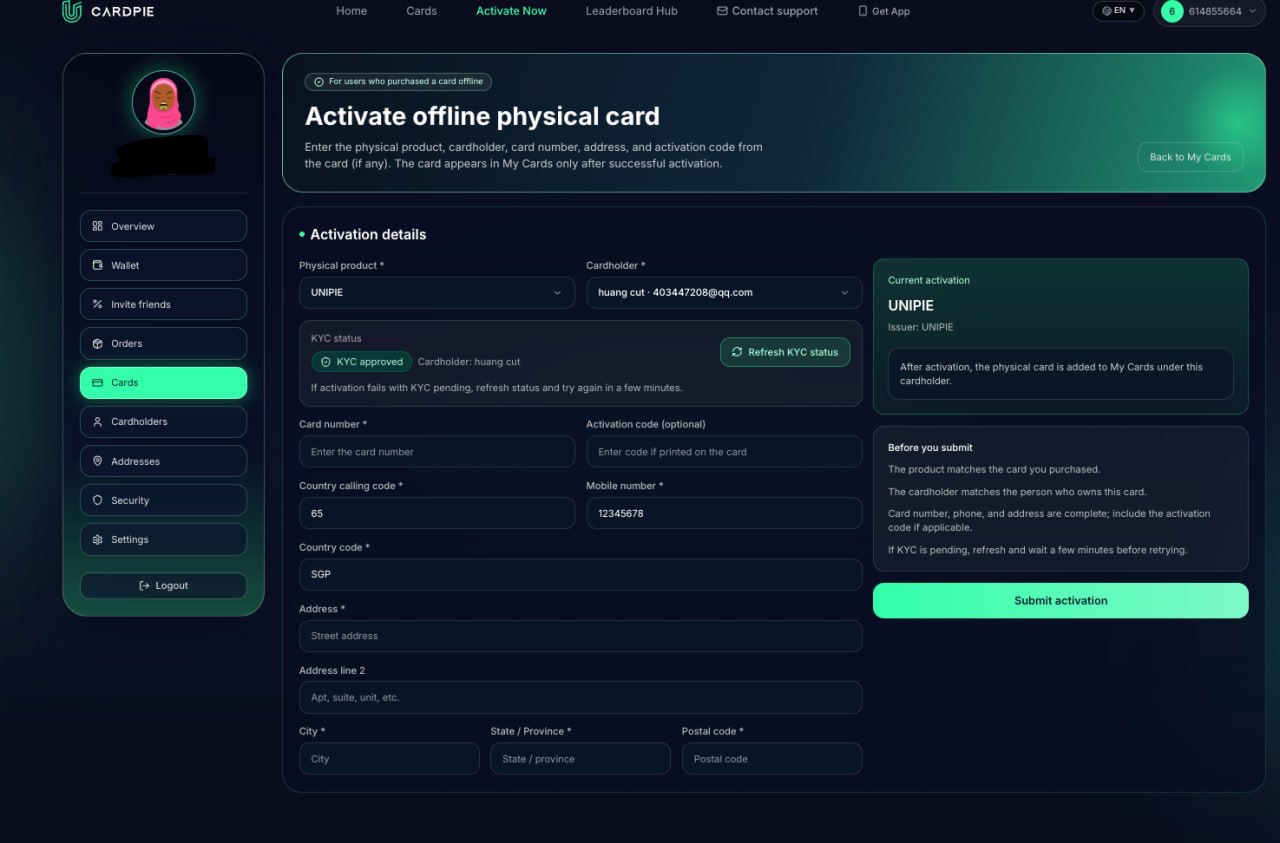Open the EN language dropdown

point(1118,11)
